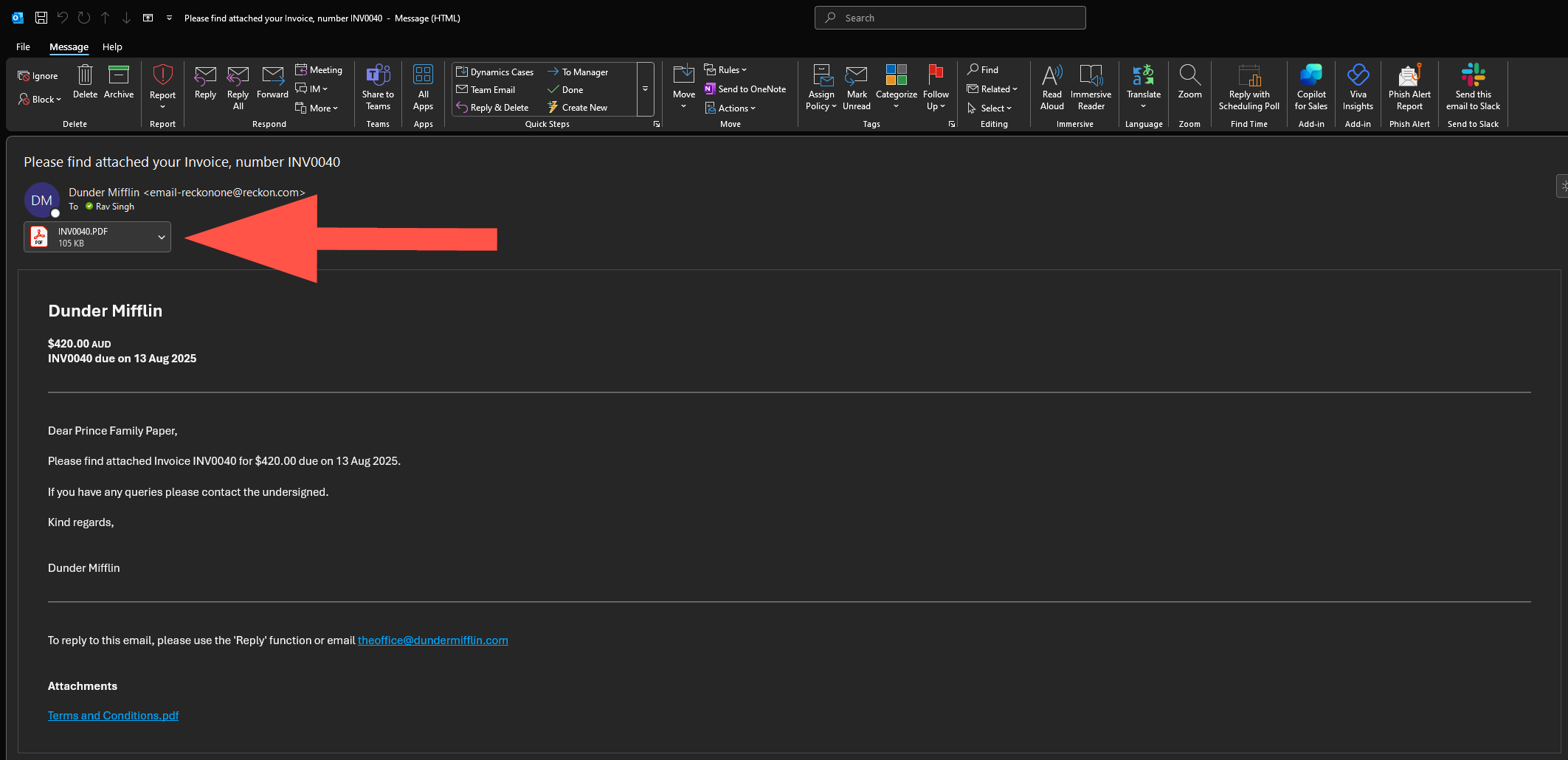Expand More respond options

tap(317, 108)
